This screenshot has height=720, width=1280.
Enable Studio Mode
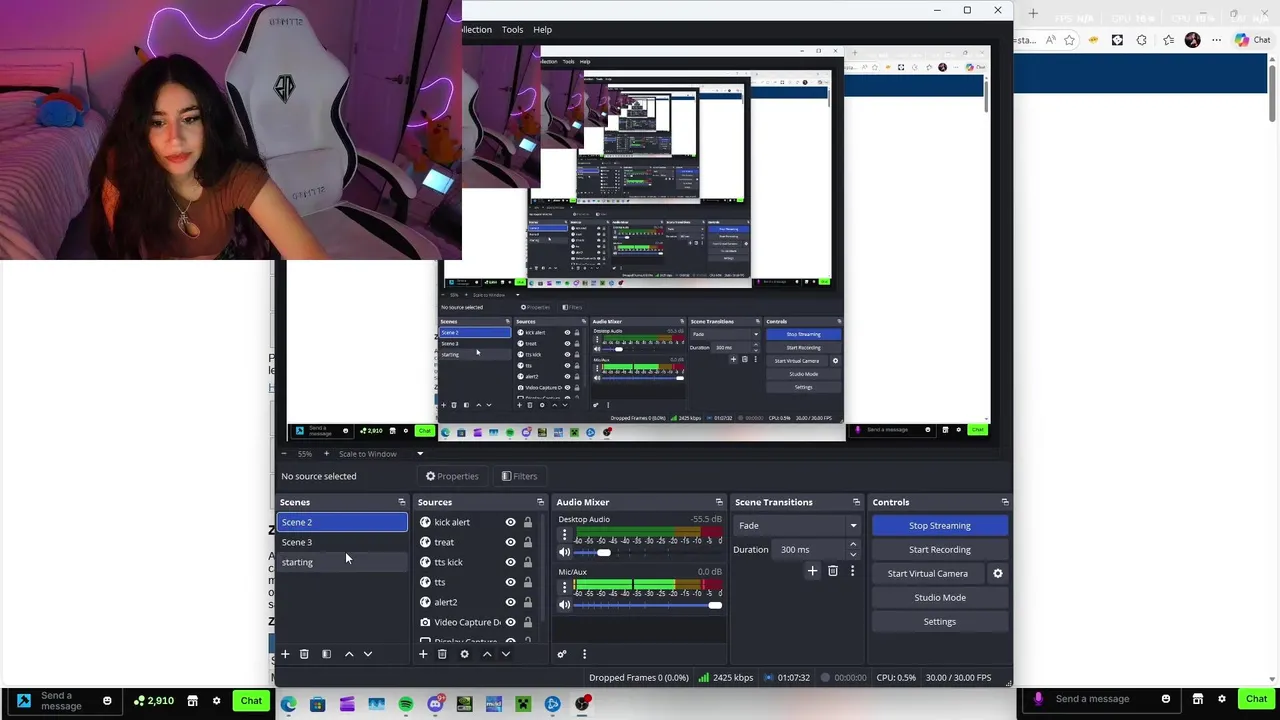pos(940,598)
